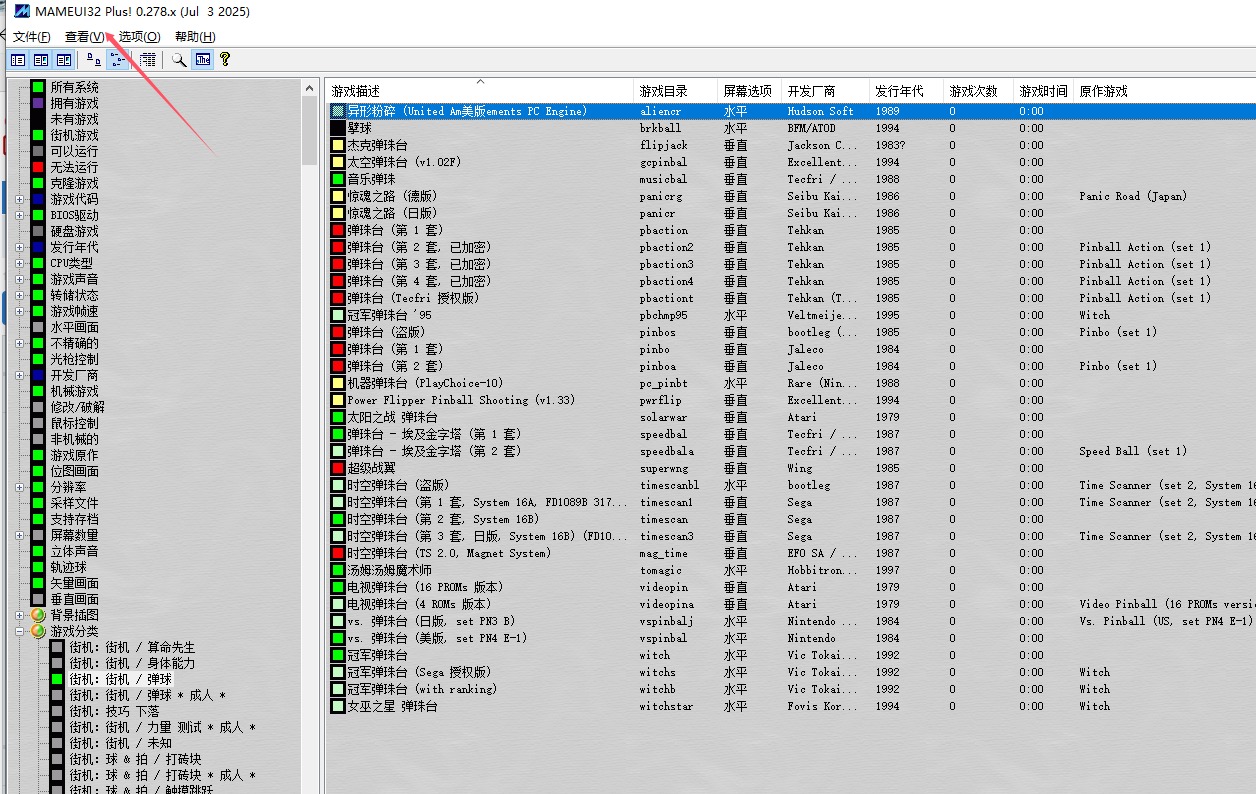
Task: Sort by 游戏描述 column header
Action: coord(480,91)
